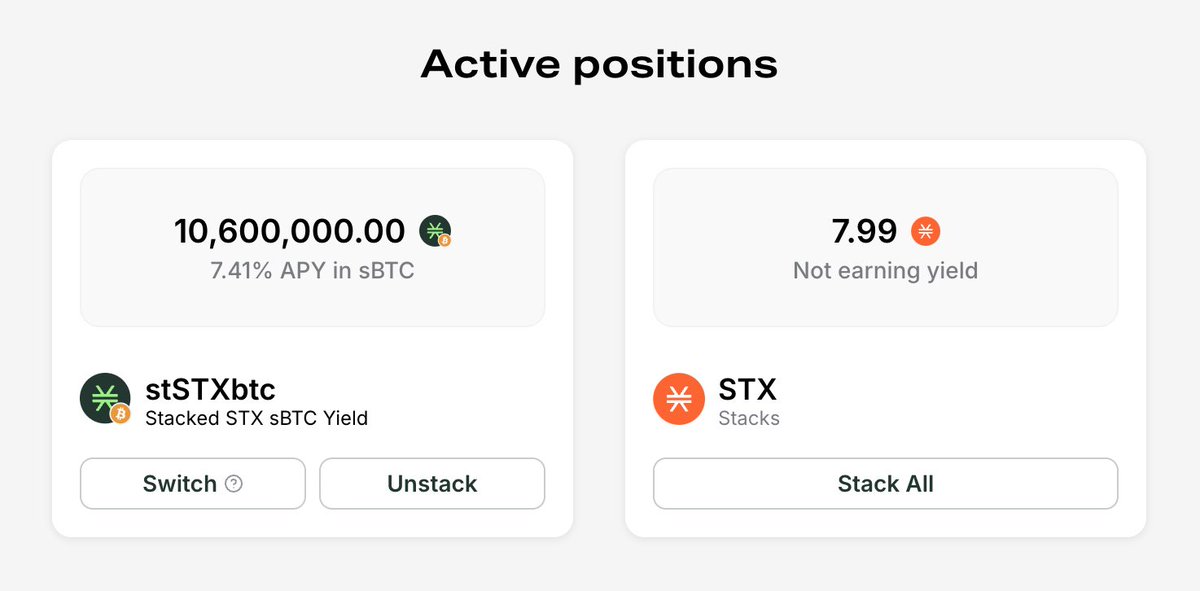Open the help tooltip icon beside Switch
Screen dimensions: 1200x591
(x=234, y=484)
